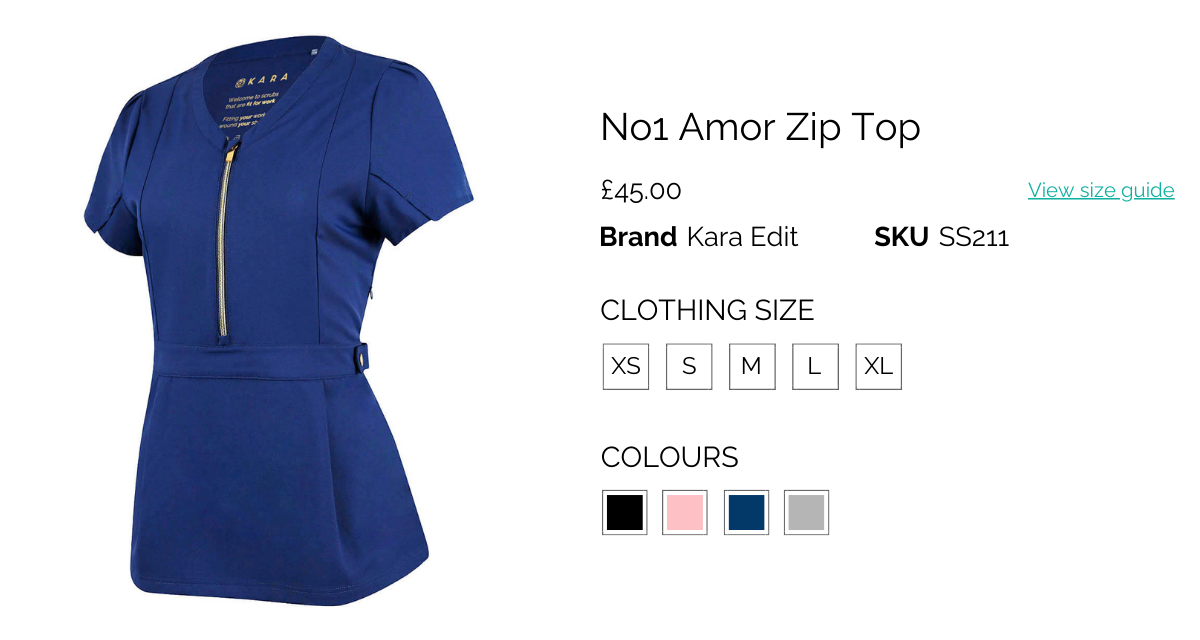Select the XL size option
This screenshot has width=1200, height=640.
point(878,366)
